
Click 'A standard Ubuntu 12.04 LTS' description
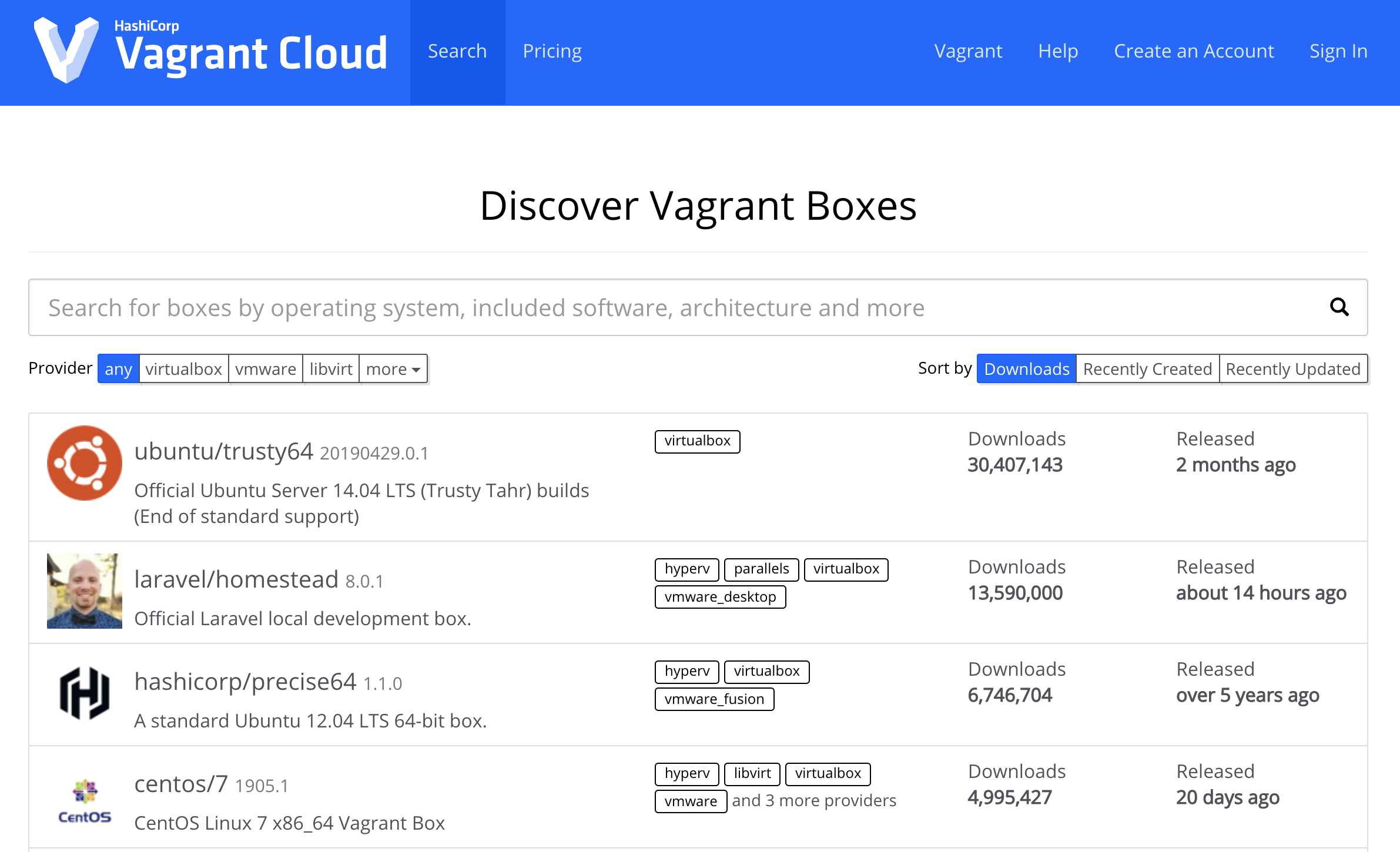point(310,721)
